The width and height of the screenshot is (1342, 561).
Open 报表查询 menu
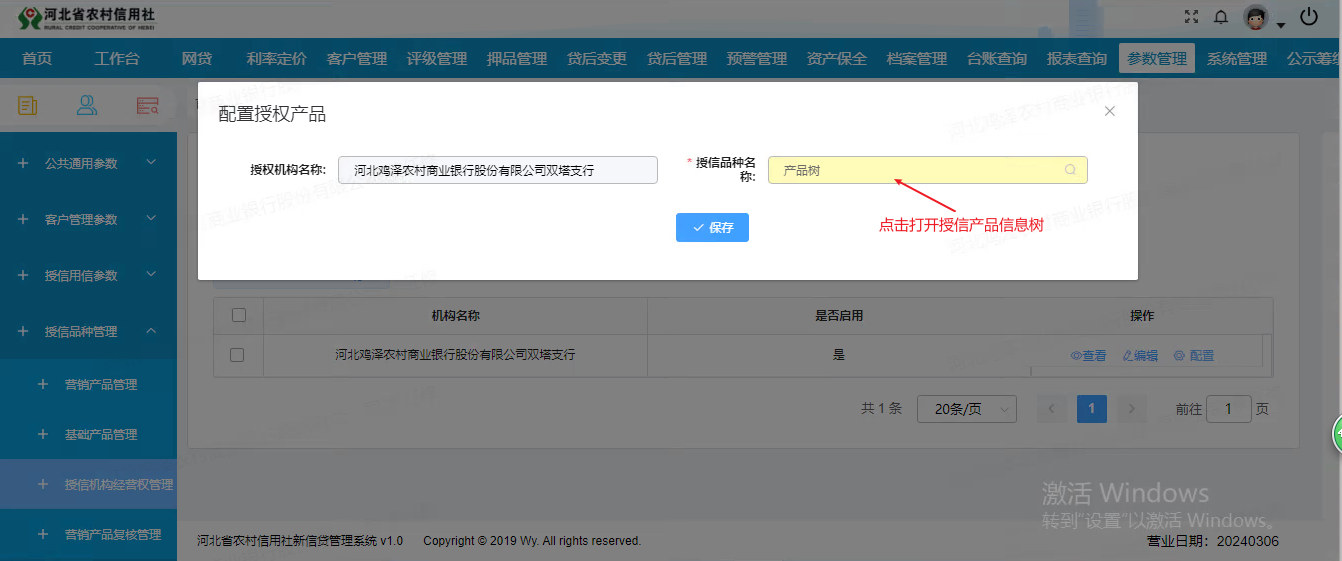point(1077,58)
